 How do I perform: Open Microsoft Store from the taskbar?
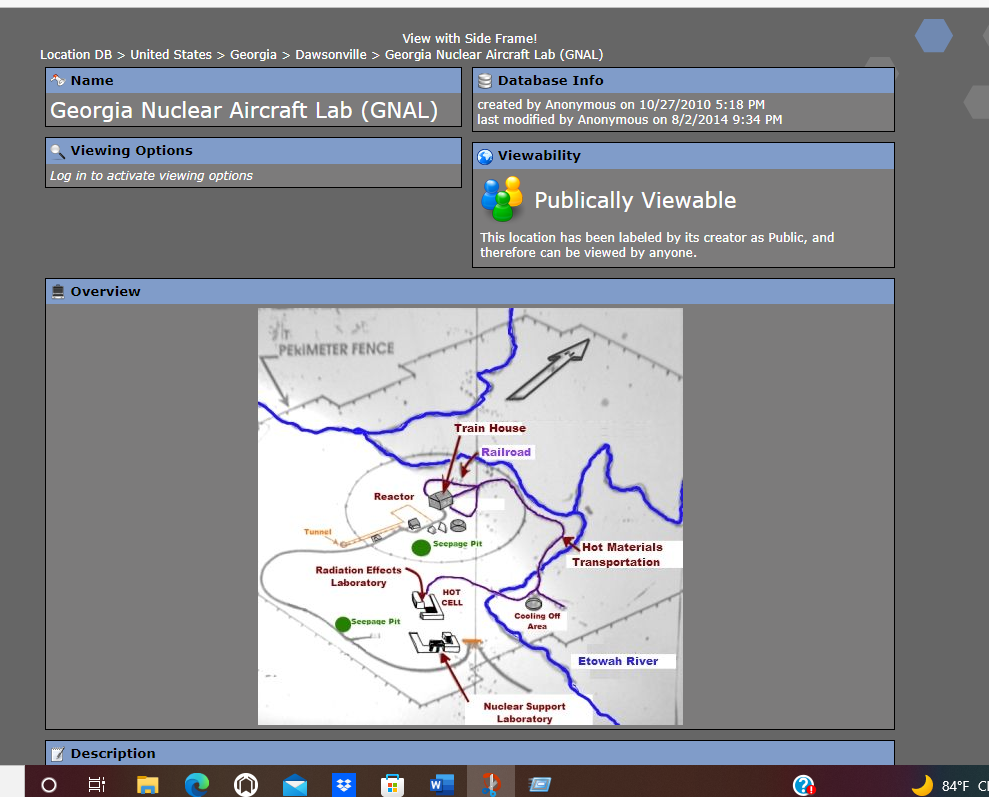coord(392,786)
